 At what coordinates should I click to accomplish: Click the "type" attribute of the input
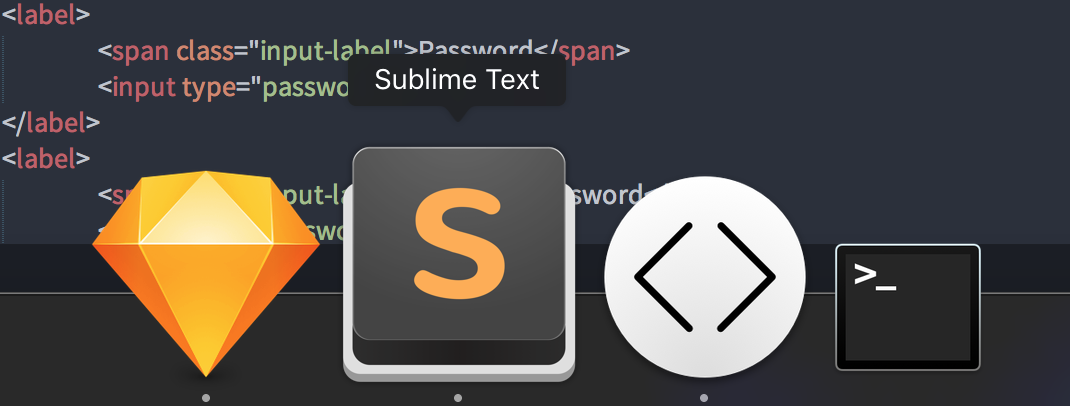[x=208, y=87]
